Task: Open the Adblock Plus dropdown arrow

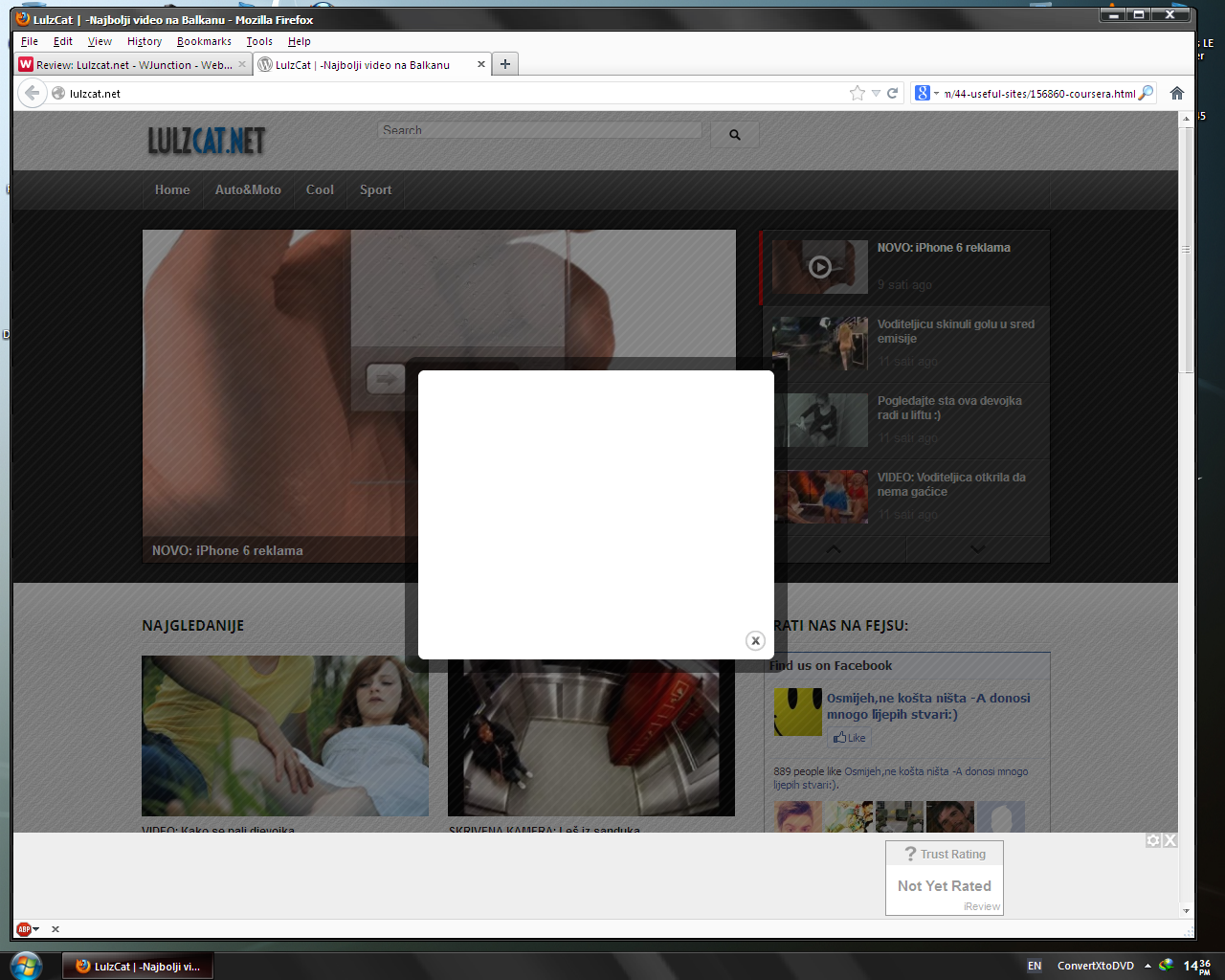Action: tap(36, 929)
